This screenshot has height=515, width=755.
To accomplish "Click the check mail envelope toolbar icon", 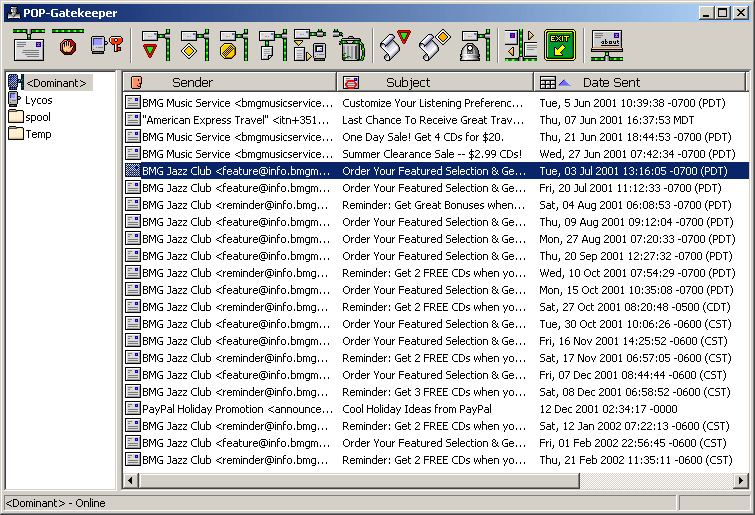I will point(29,45).
